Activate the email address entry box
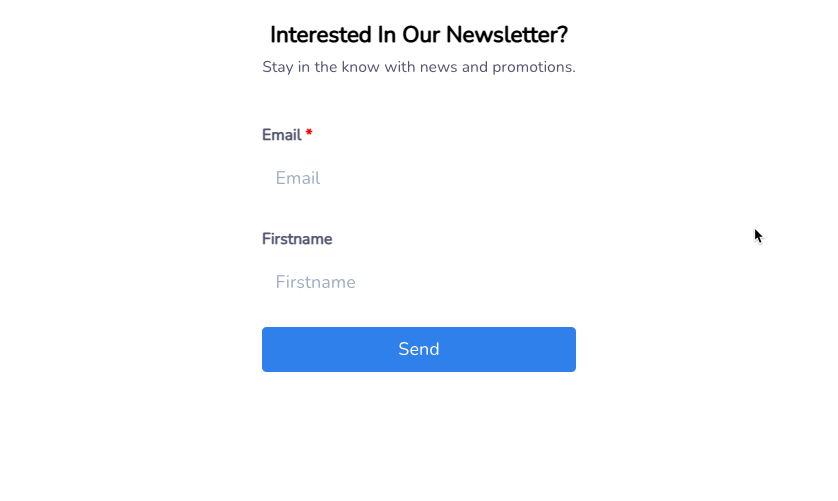 [x=418, y=178]
